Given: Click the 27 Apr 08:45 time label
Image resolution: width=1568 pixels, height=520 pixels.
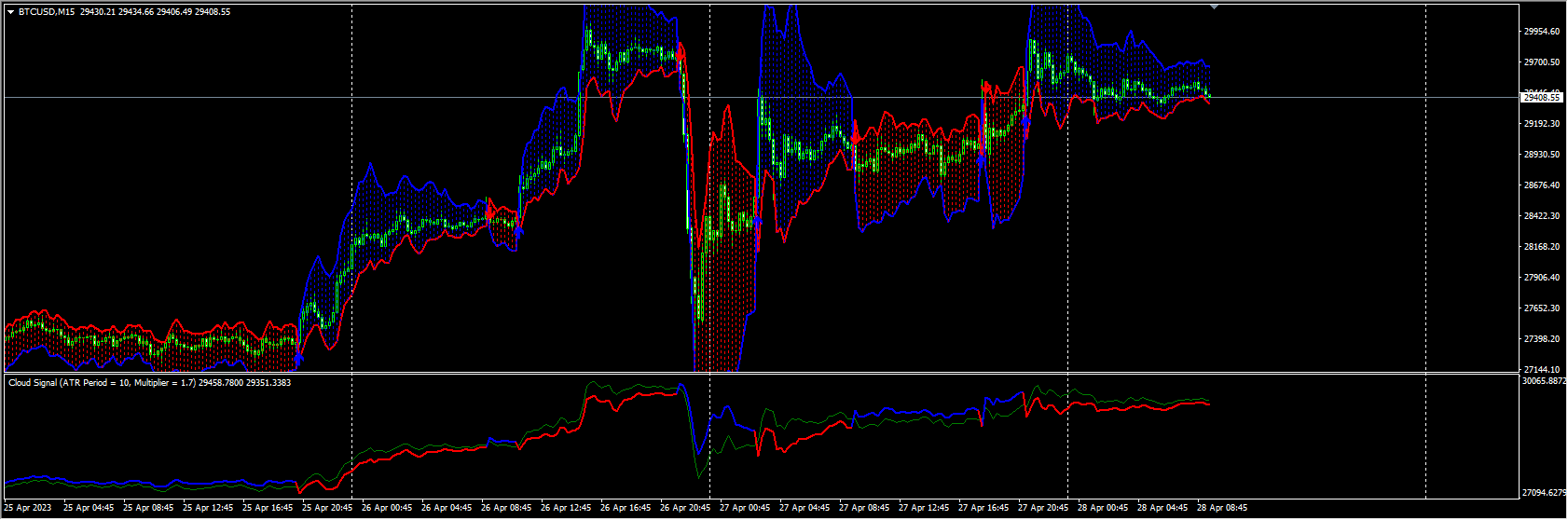Looking at the screenshot, I should coord(865,508).
